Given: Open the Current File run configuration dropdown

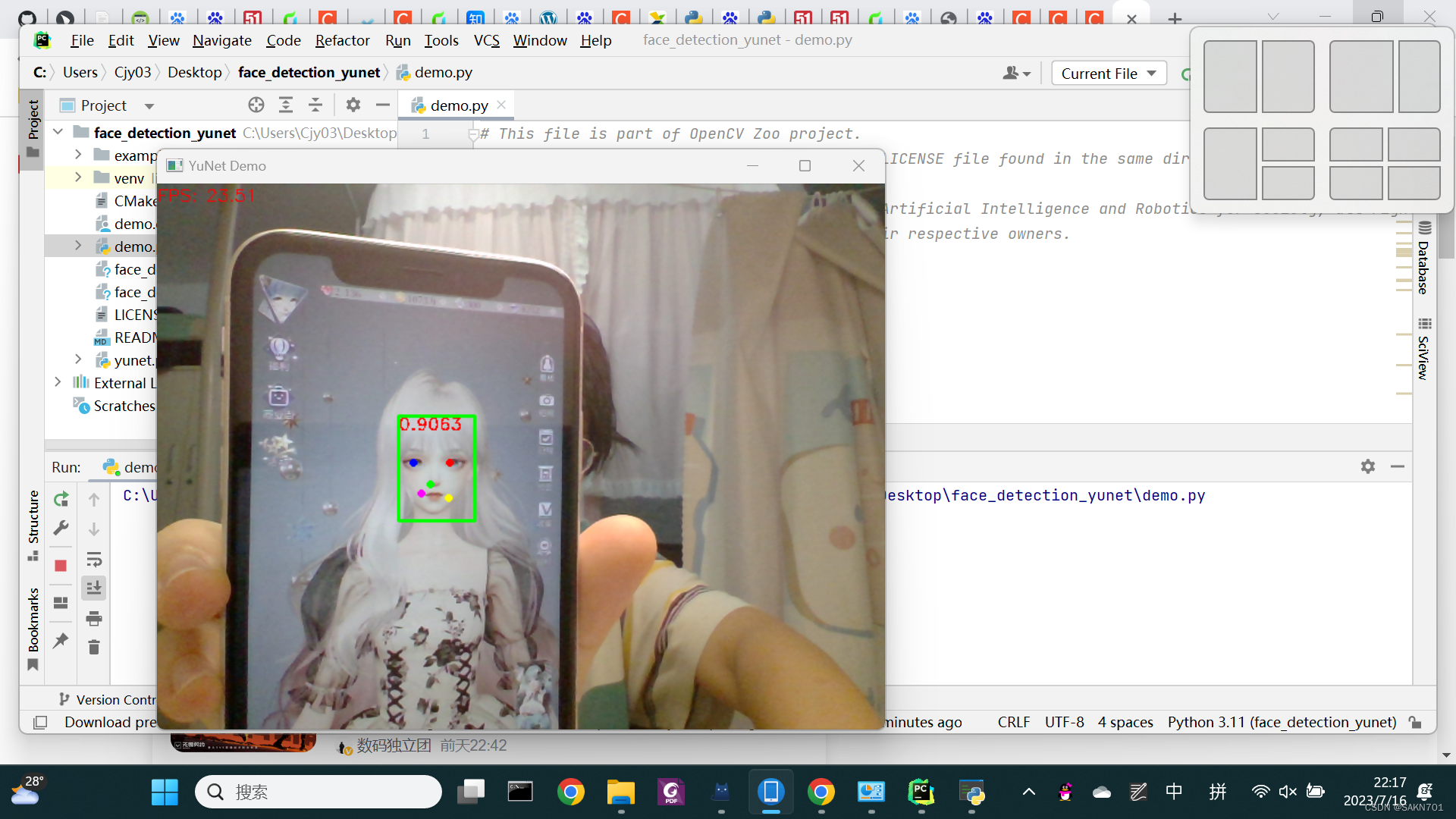Looking at the screenshot, I should click(x=1109, y=74).
